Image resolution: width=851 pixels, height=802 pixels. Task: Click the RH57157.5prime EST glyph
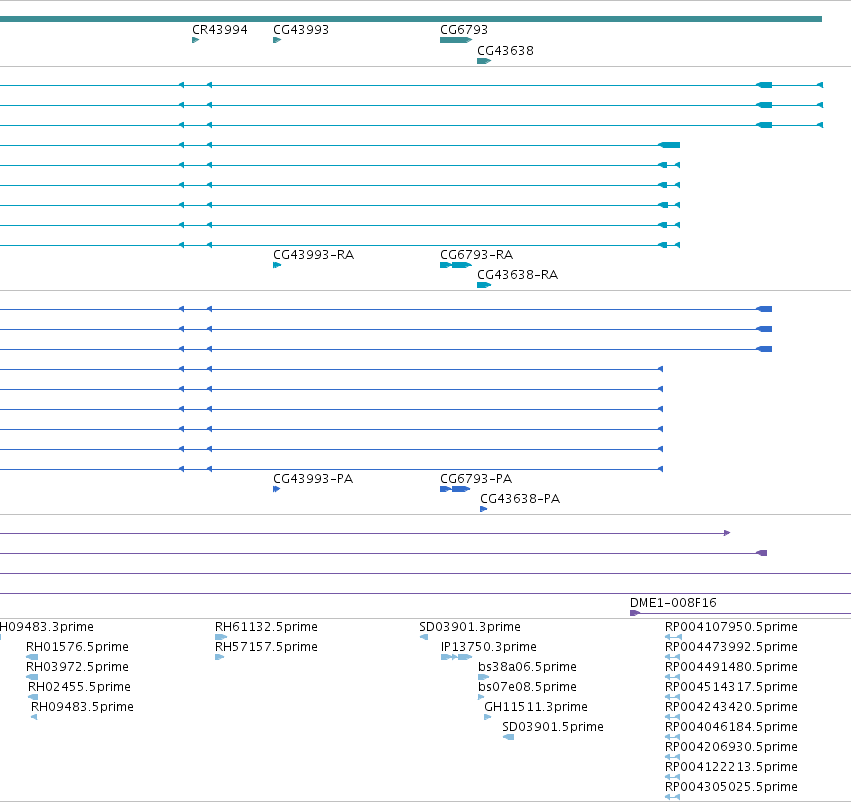point(219,657)
